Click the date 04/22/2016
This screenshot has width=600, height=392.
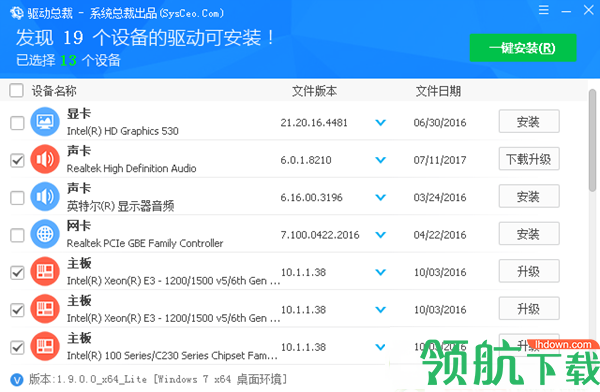(x=440, y=235)
